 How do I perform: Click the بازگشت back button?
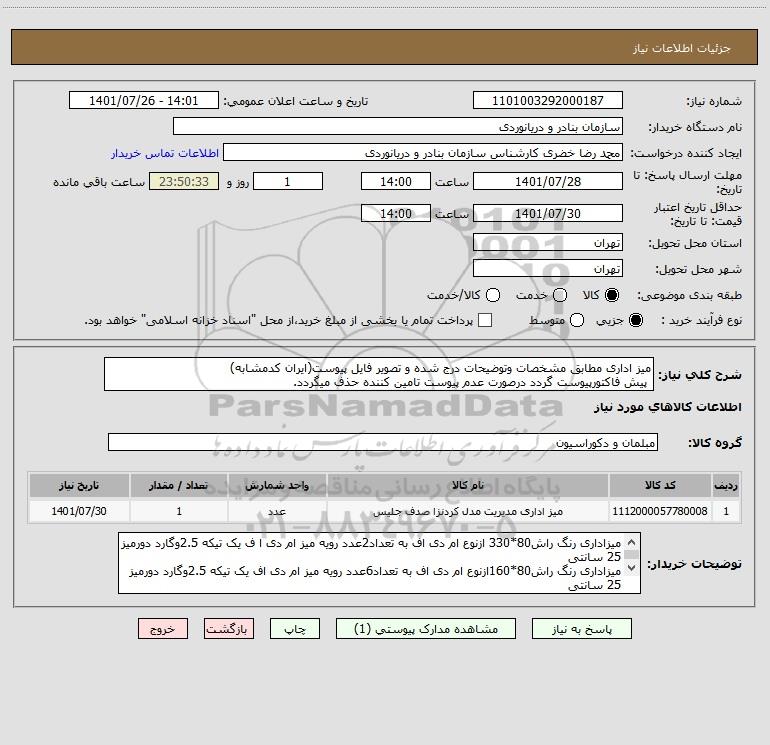click(x=229, y=629)
